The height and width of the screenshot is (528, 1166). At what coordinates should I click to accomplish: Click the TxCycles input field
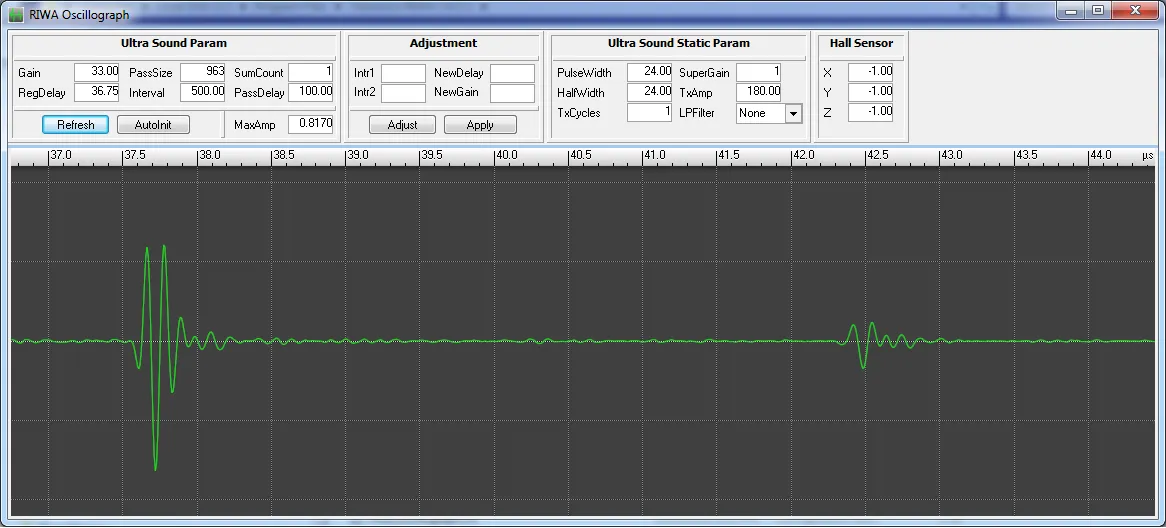point(649,112)
